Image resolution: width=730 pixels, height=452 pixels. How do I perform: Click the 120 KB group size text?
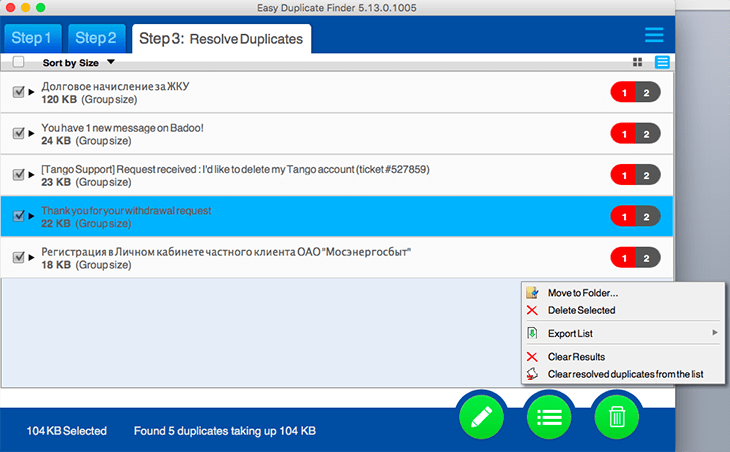click(x=89, y=100)
